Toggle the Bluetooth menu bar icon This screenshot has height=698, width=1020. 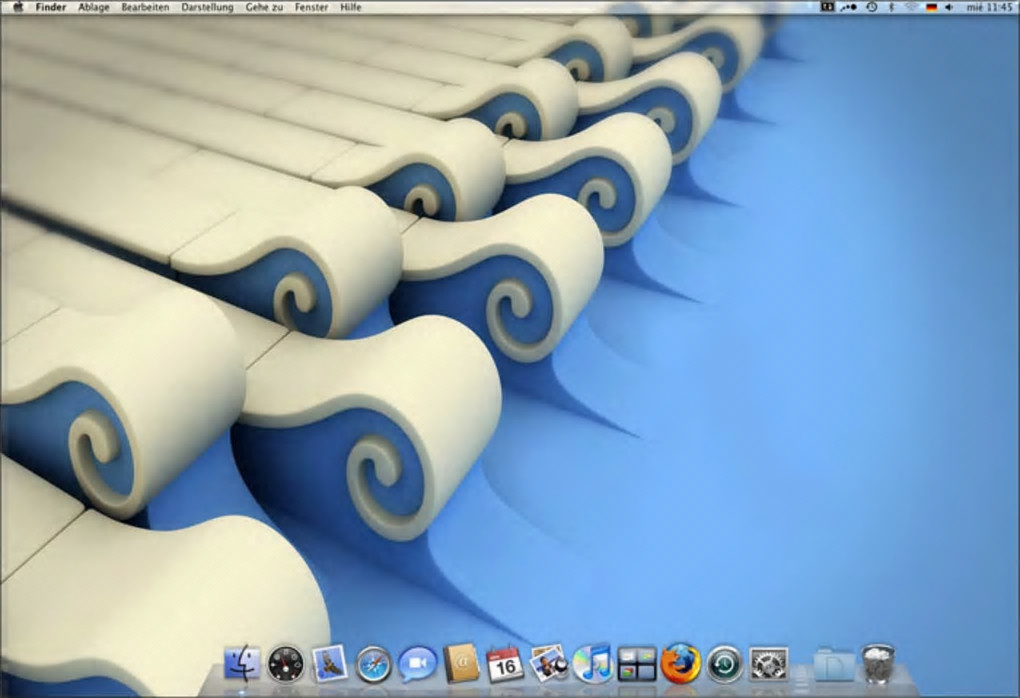coord(891,7)
